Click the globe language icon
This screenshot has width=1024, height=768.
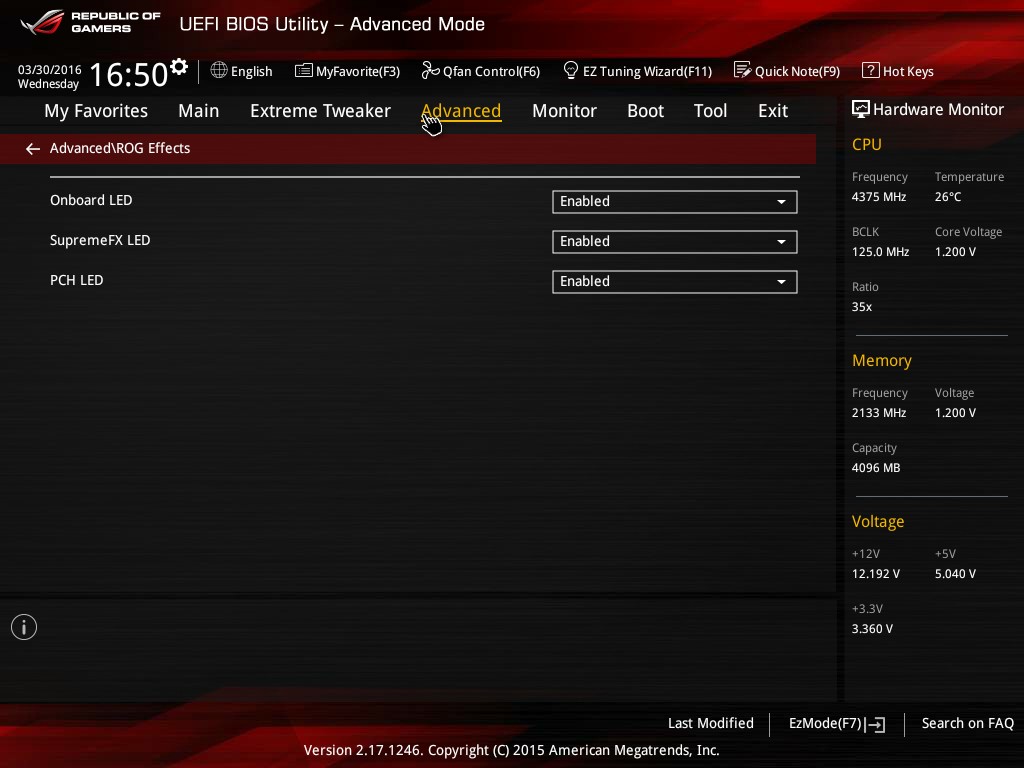click(x=219, y=70)
